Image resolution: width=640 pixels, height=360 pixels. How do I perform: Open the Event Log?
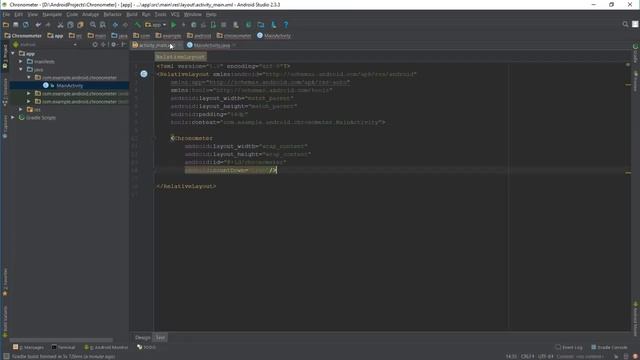tap(569, 347)
